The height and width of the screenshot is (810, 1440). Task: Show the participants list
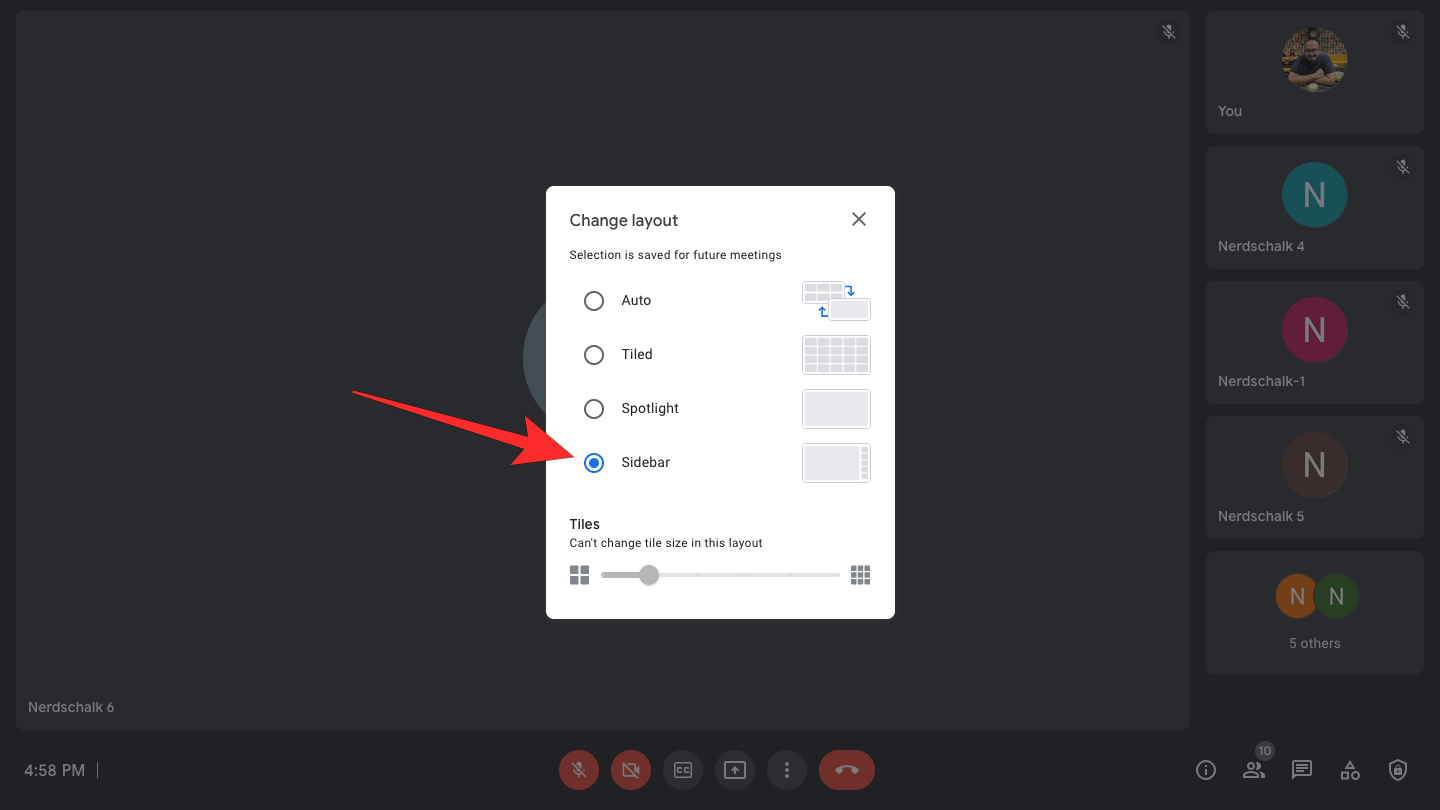point(1253,769)
